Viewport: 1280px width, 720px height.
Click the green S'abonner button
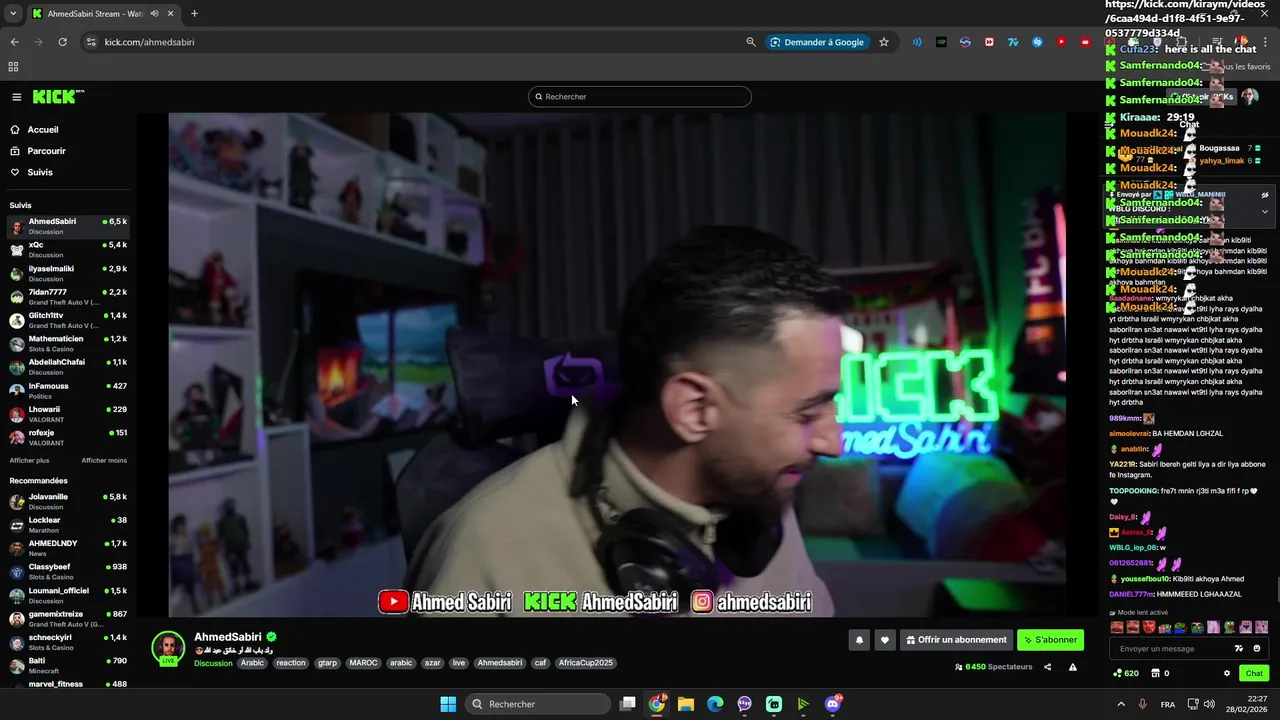coord(1050,640)
